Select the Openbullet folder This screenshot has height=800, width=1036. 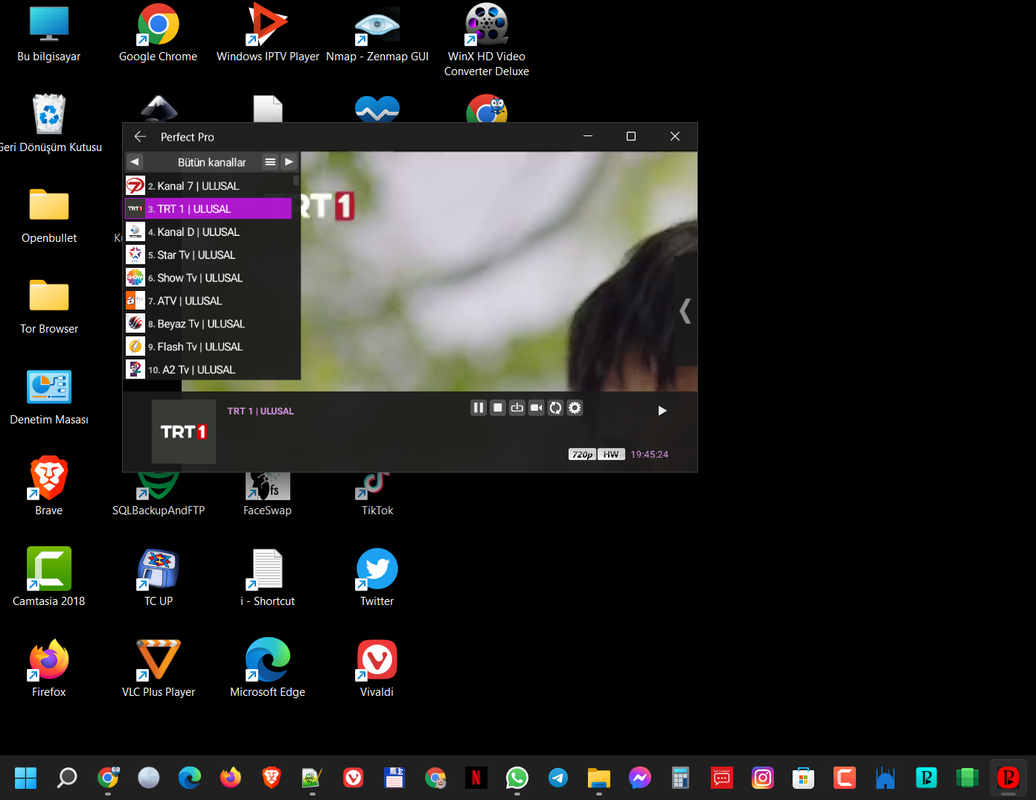coord(49,215)
